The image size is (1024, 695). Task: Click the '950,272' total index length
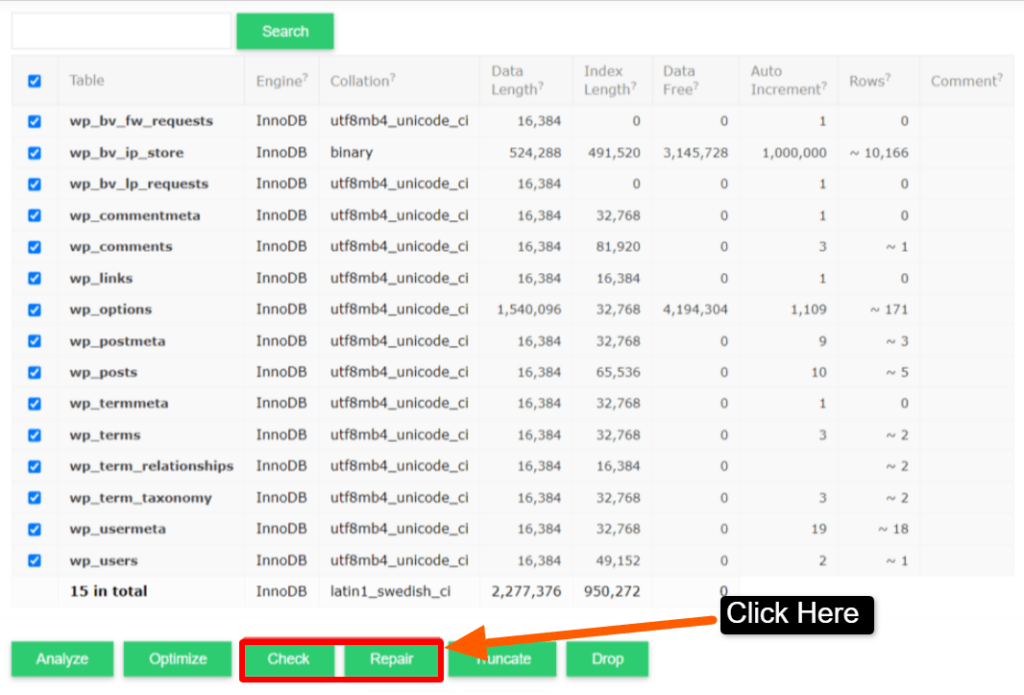(x=612, y=591)
